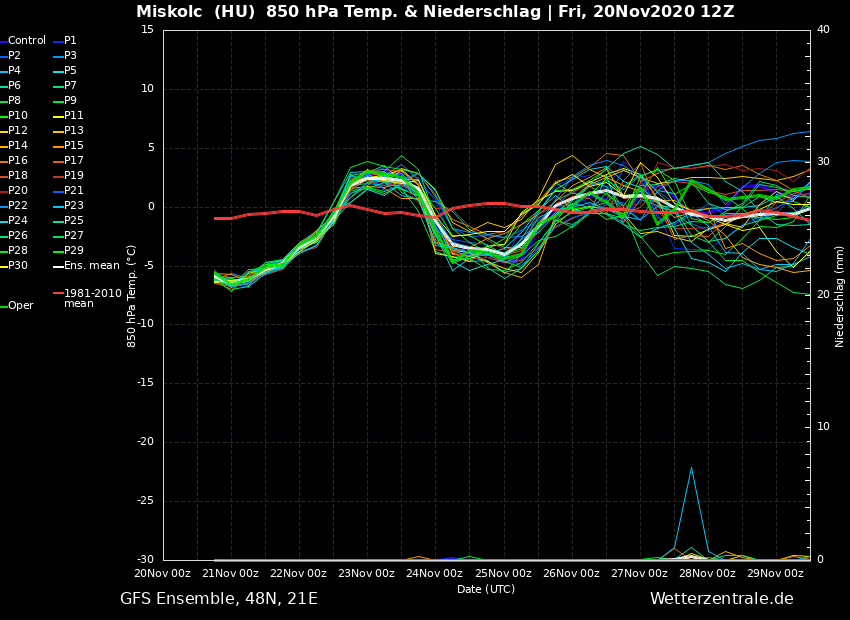Click the chart title for Miskolc
The width and height of the screenshot is (850, 620).
(x=435, y=12)
